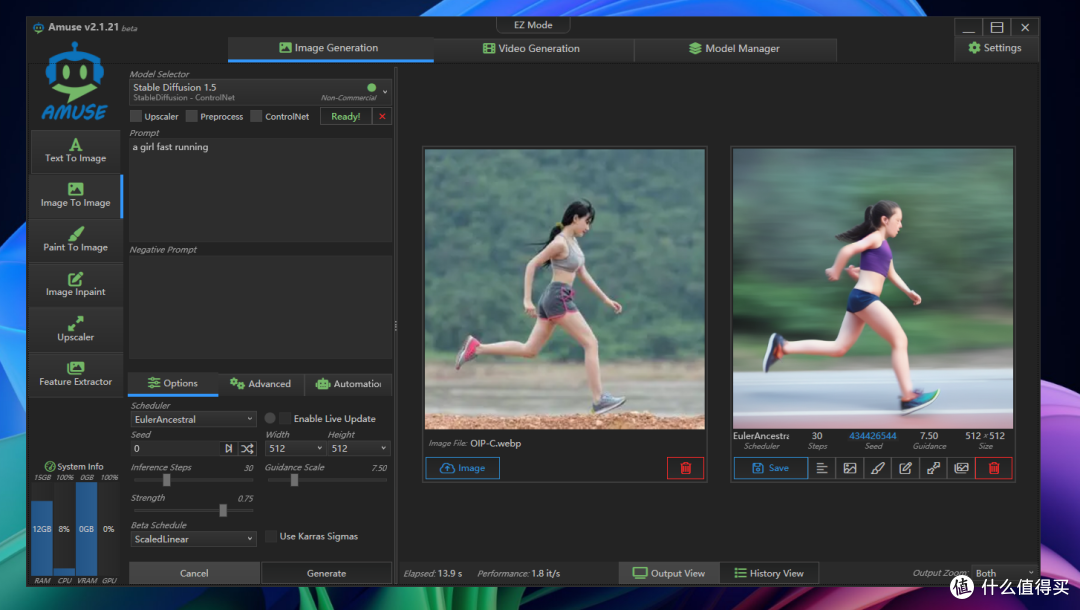Screen dimensions: 1080x610
Task: Open the Beta Schedule ScaledLinear dropdown
Action: pyautogui.click(x=193, y=539)
